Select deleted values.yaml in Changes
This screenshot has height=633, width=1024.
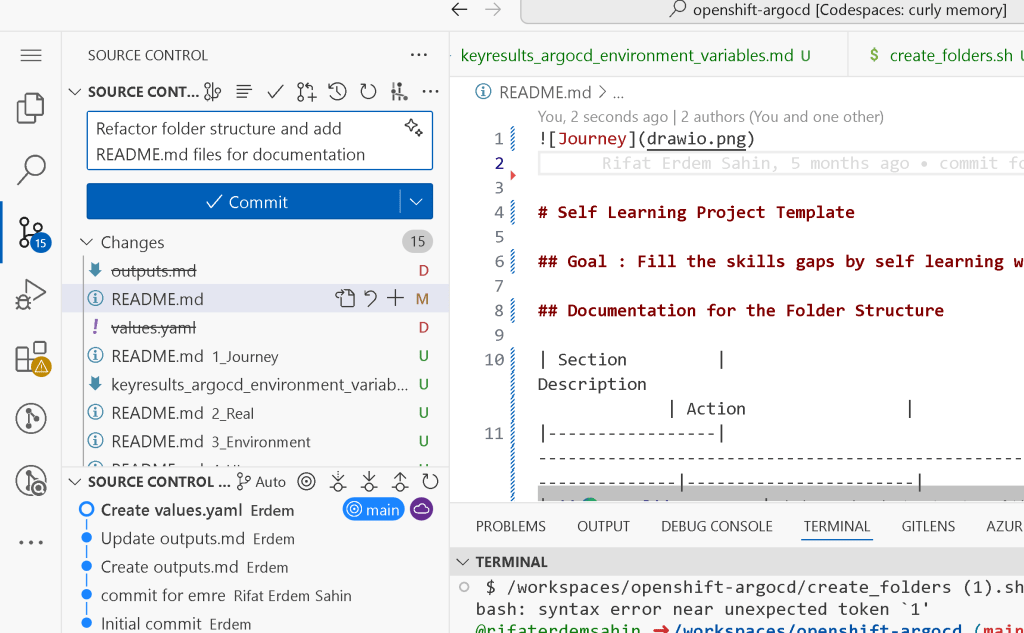255,327
